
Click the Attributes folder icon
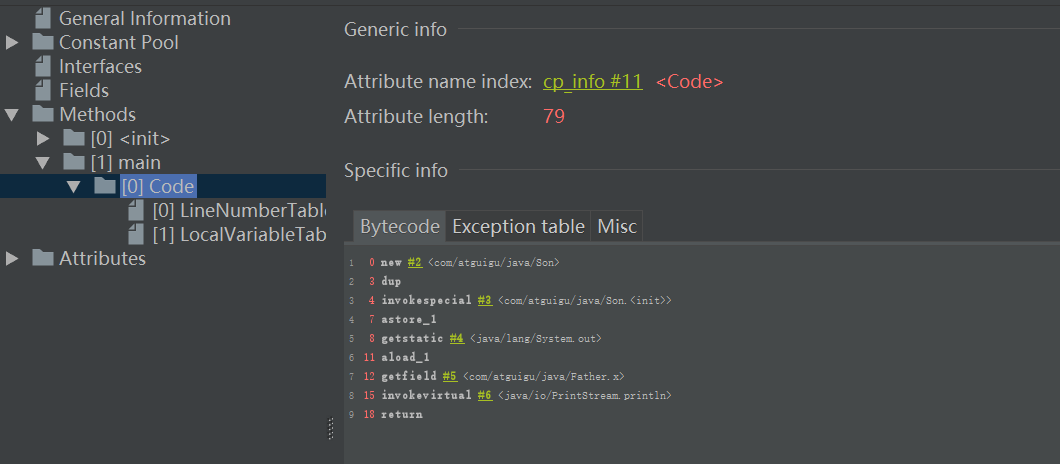43,258
